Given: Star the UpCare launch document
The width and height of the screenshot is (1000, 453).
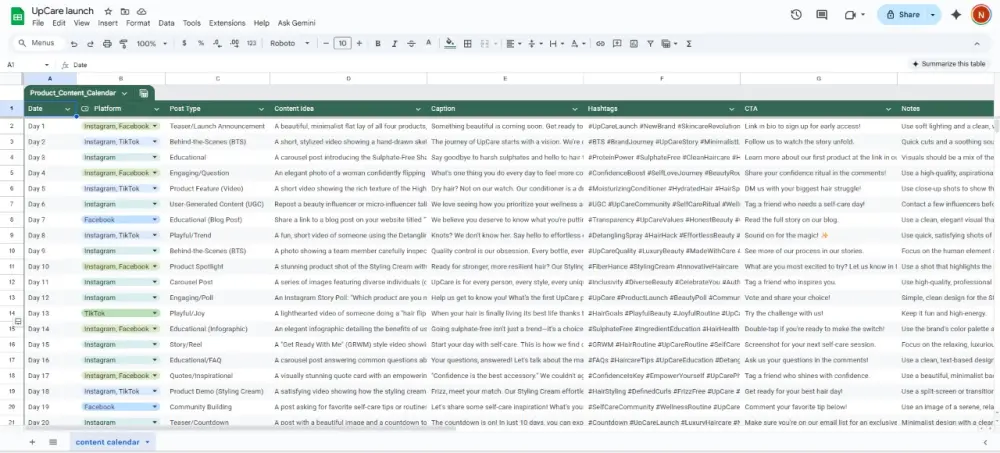Looking at the screenshot, I should [x=108, y=11].
